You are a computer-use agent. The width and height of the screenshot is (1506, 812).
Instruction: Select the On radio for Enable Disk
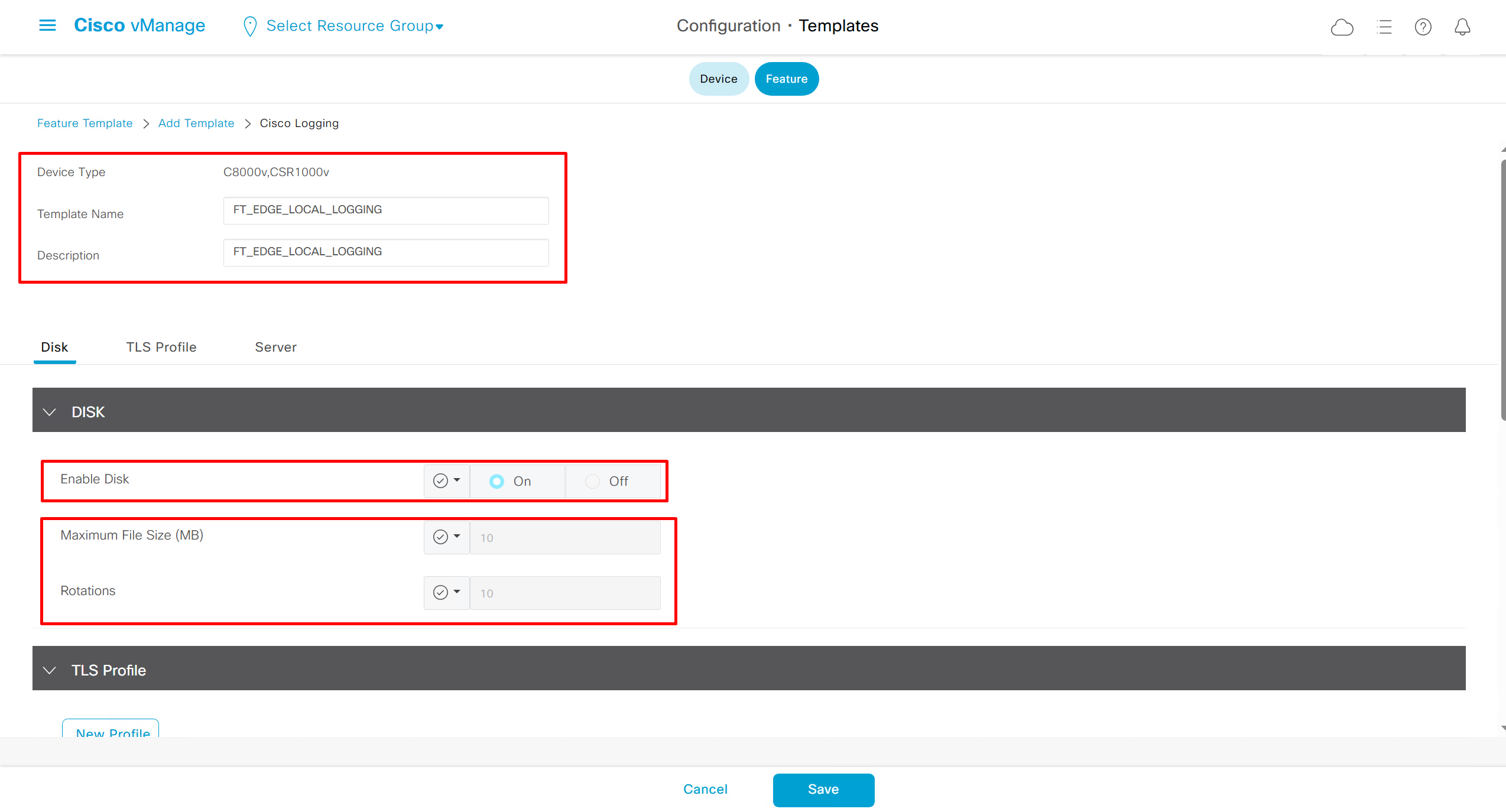tap(496, 482)
